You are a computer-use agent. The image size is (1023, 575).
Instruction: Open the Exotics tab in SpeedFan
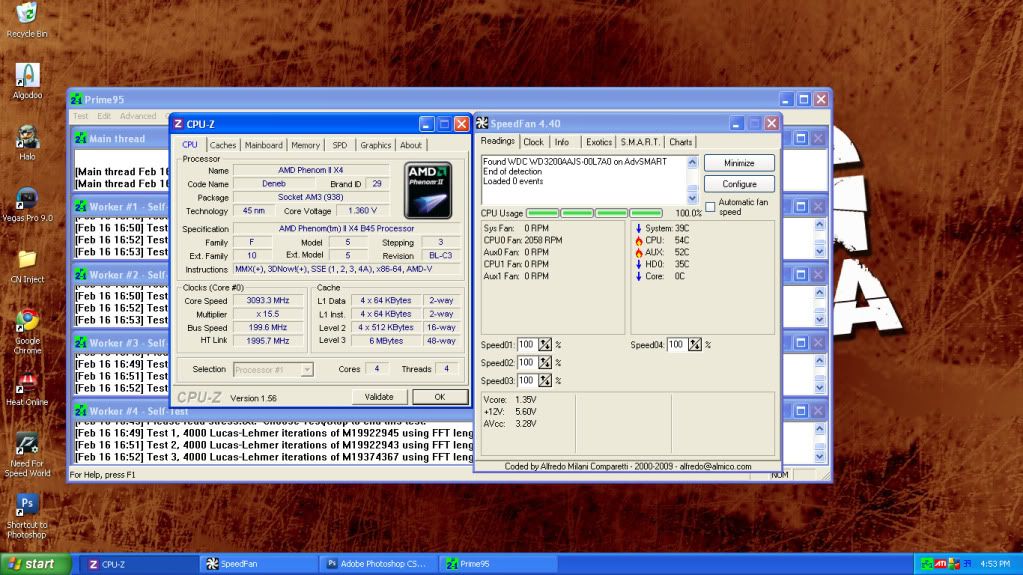coord(598,142)
